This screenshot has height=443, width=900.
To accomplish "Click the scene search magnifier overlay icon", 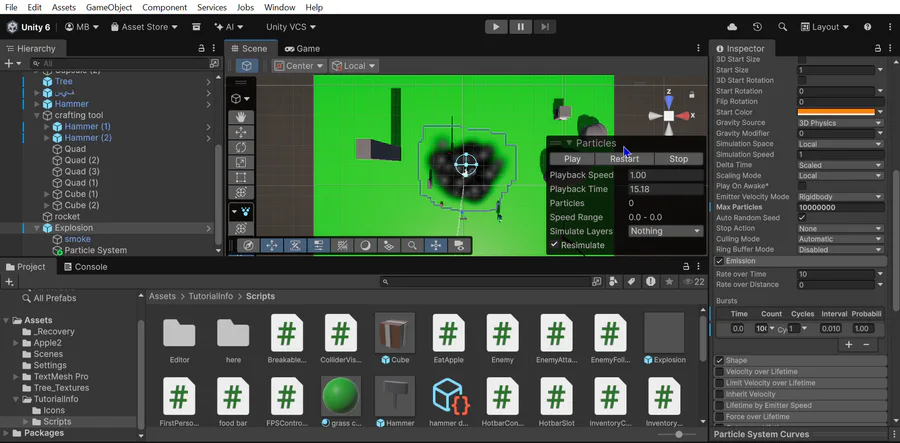I will (412, 246).
